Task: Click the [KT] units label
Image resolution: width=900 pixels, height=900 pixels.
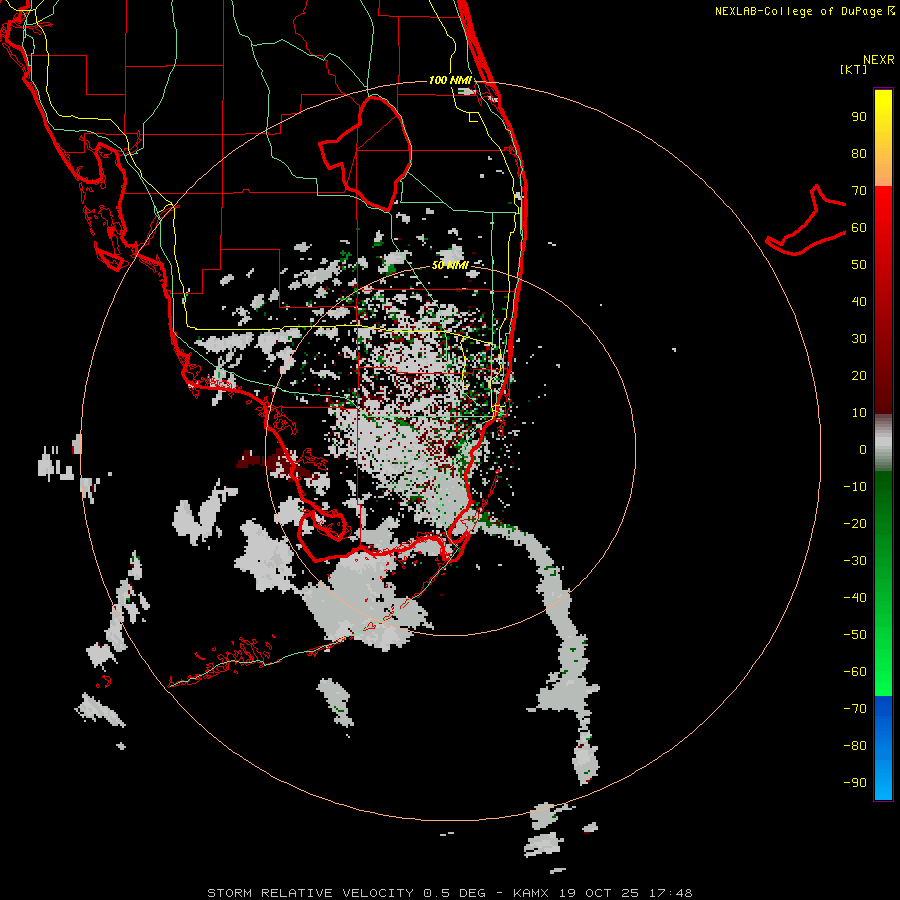Action: [854, 69]
